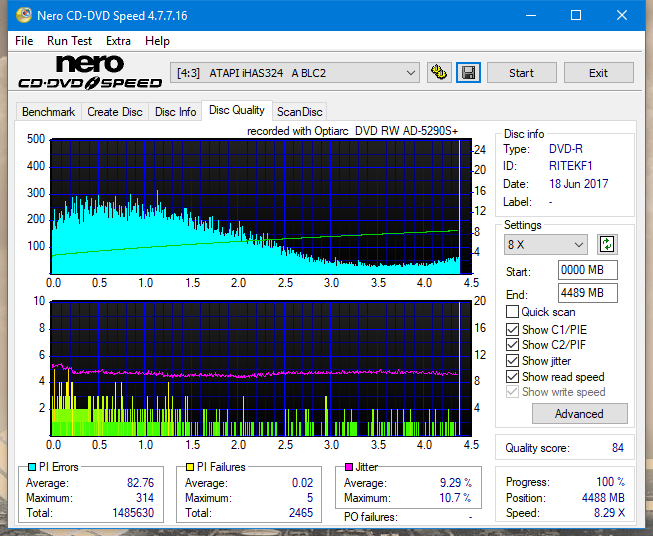
Task: Open the File menu
Action: pos(24,41)
